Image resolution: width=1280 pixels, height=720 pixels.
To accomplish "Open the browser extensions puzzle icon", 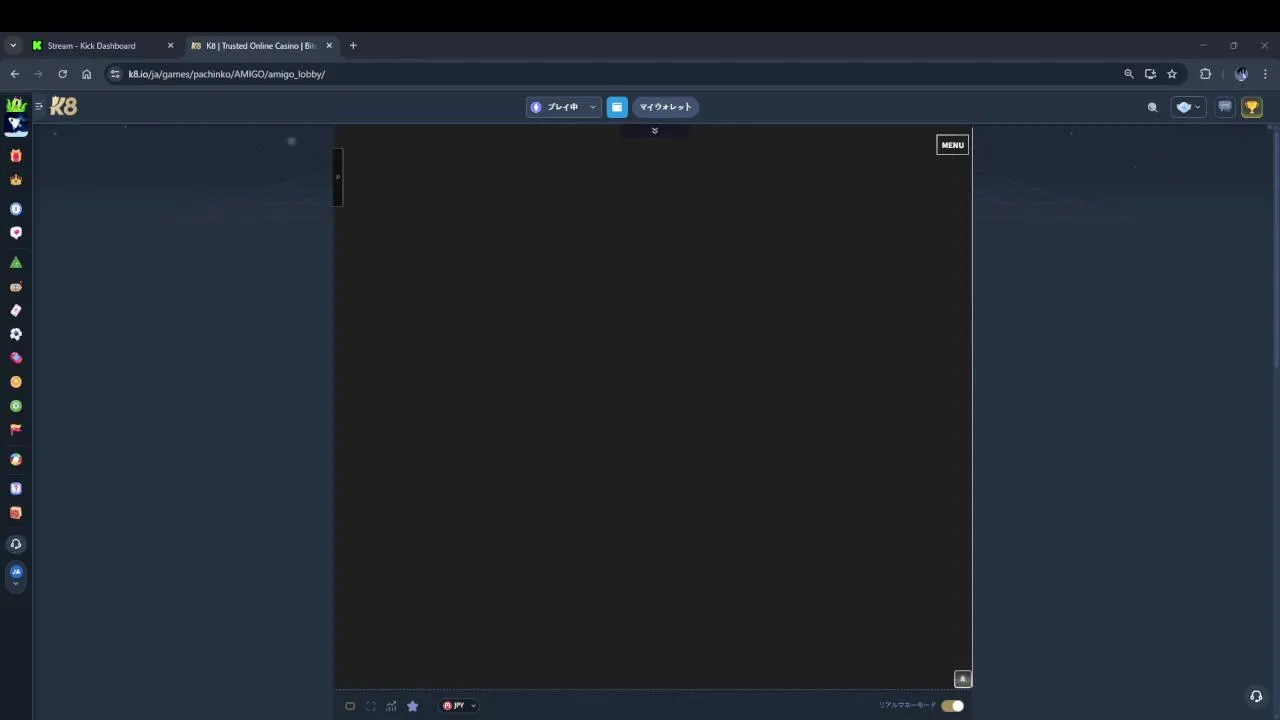I will coord(1205,74).
